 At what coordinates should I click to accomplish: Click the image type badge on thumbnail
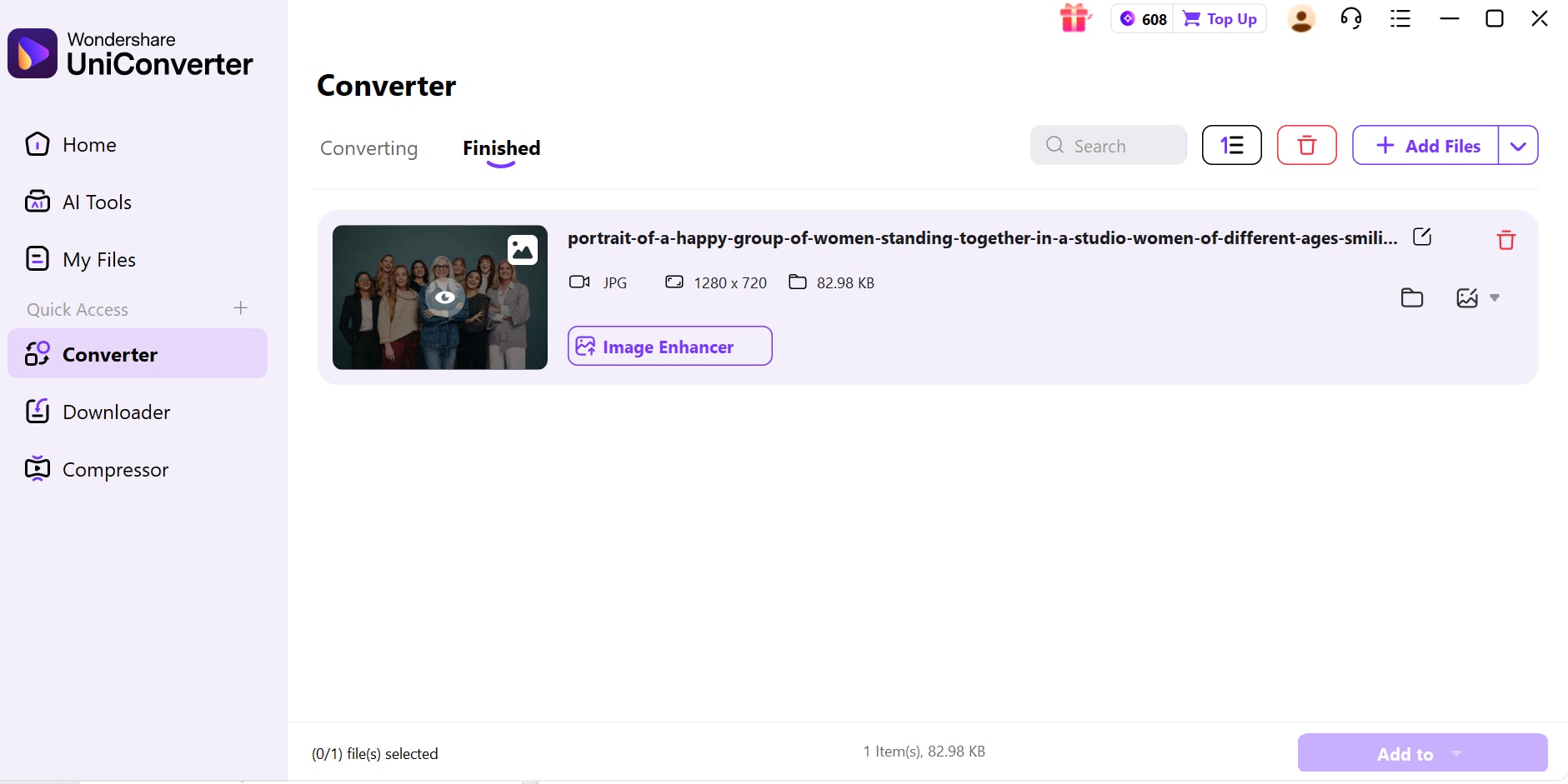click(523, 249)
